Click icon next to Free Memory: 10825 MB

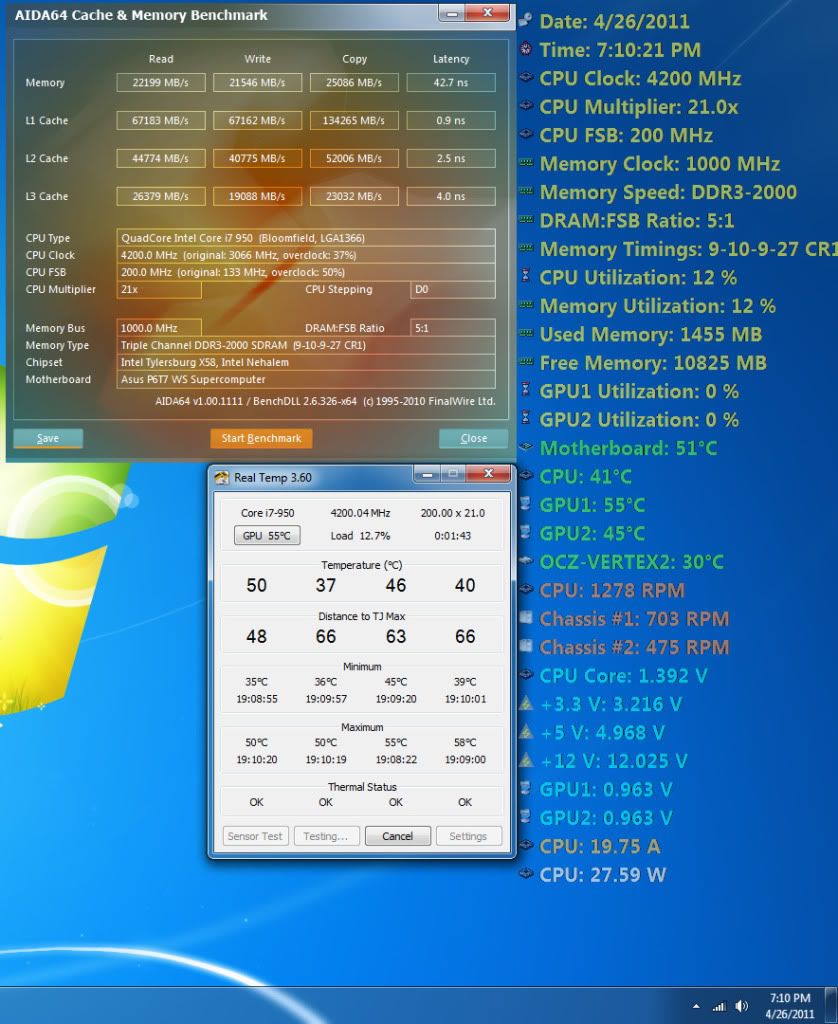[x=526, y=362]
